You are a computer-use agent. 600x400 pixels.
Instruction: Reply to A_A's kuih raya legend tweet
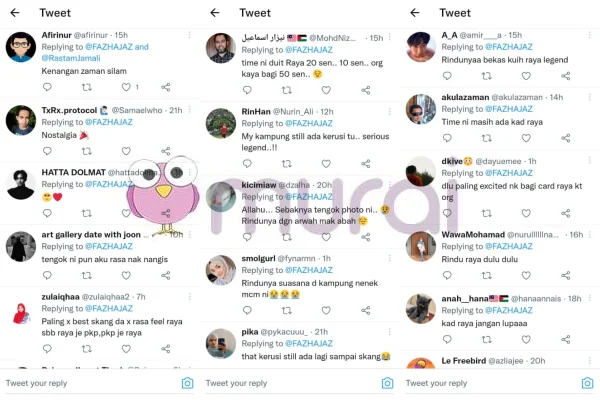(x=447, y=76)
